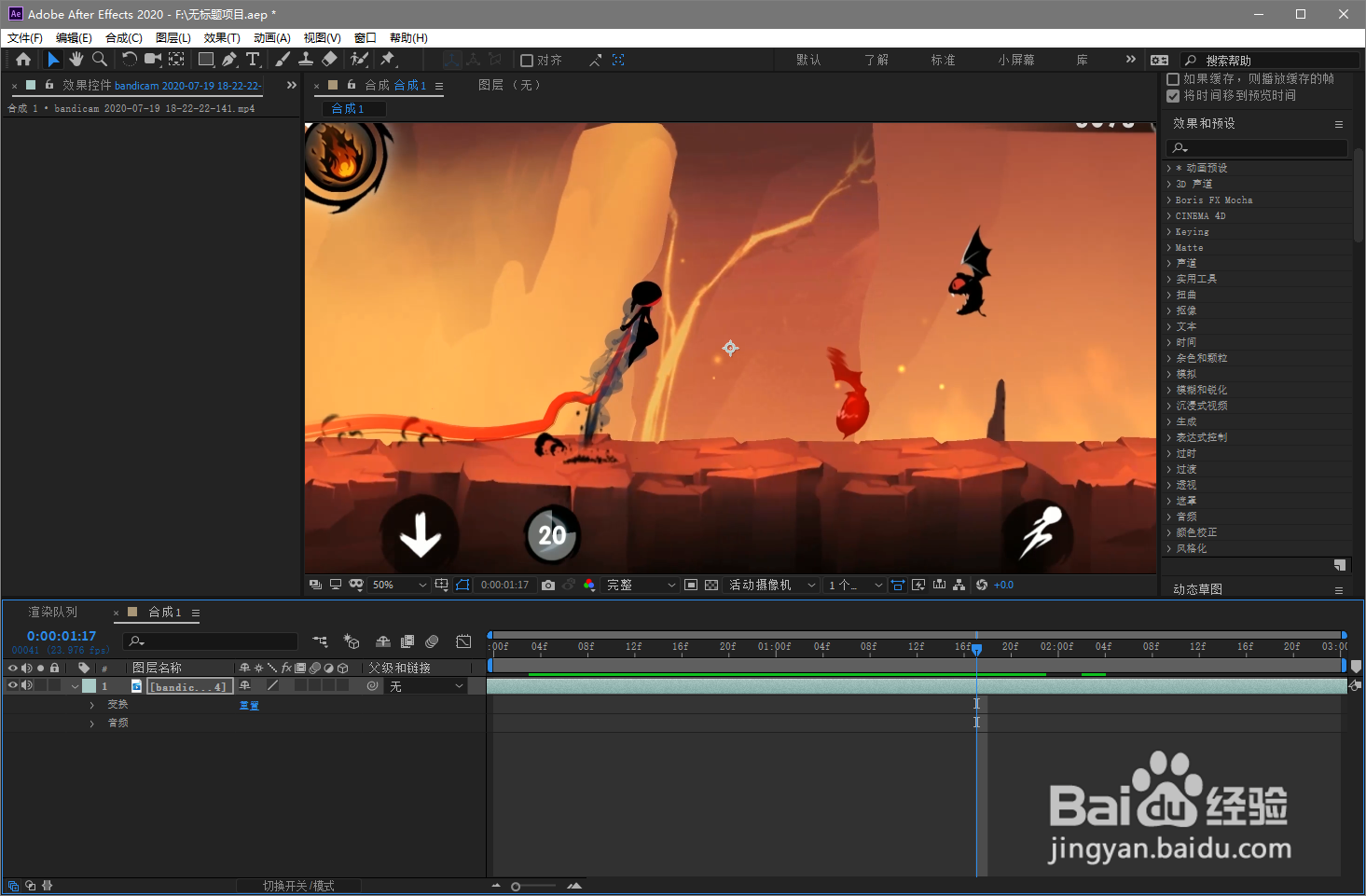The height and width of the screenshot is (896, 1366).
Task: Open the 完整 resolution dropdown
Action: click(641, 585)
